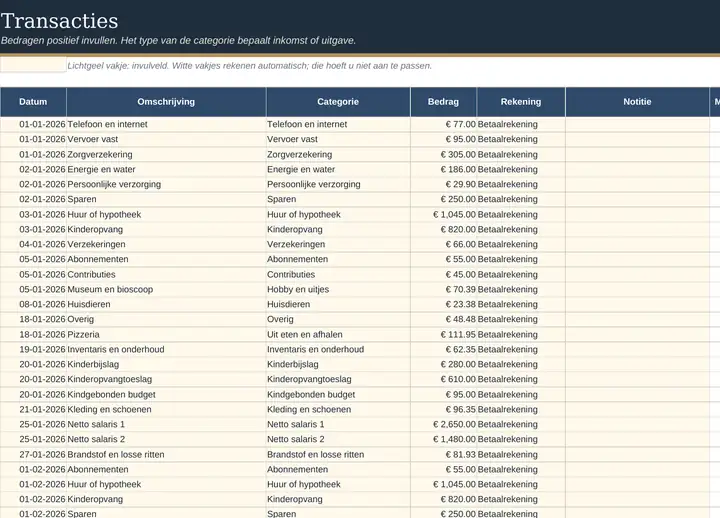Select the Datum column header
The width and height of the screenshot is (720, 518).
(33, 102)
